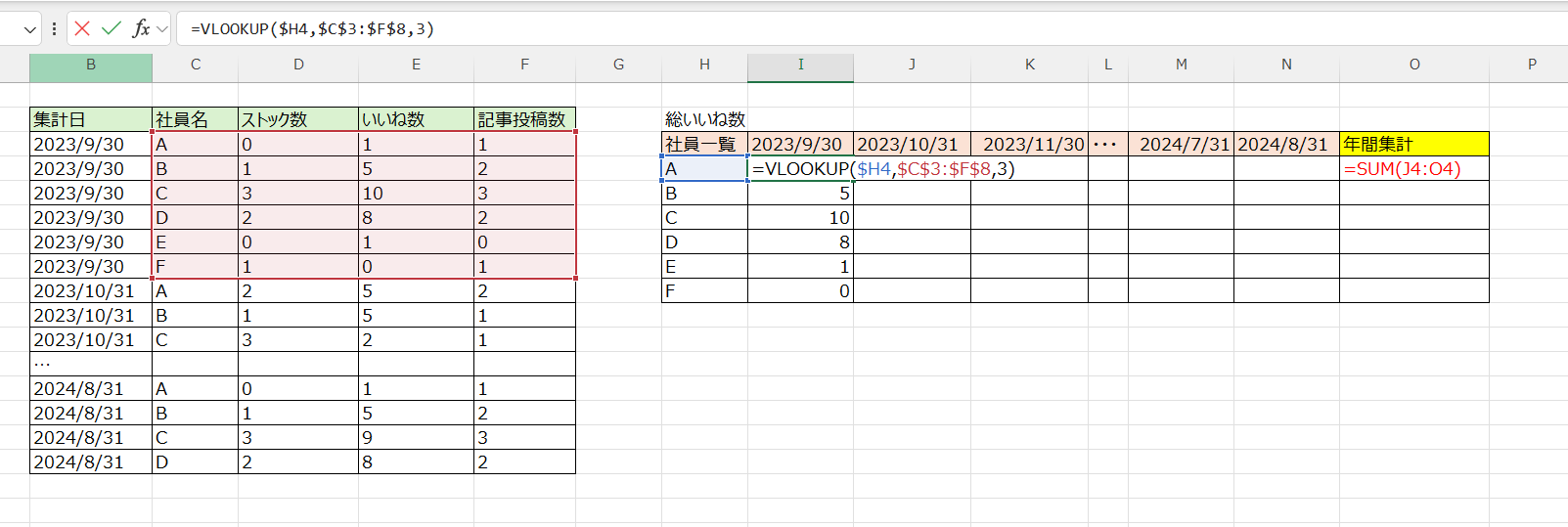Select the cell showing 10 in summary table
This screenshot has height=527, width=1568.
[800, 217]
